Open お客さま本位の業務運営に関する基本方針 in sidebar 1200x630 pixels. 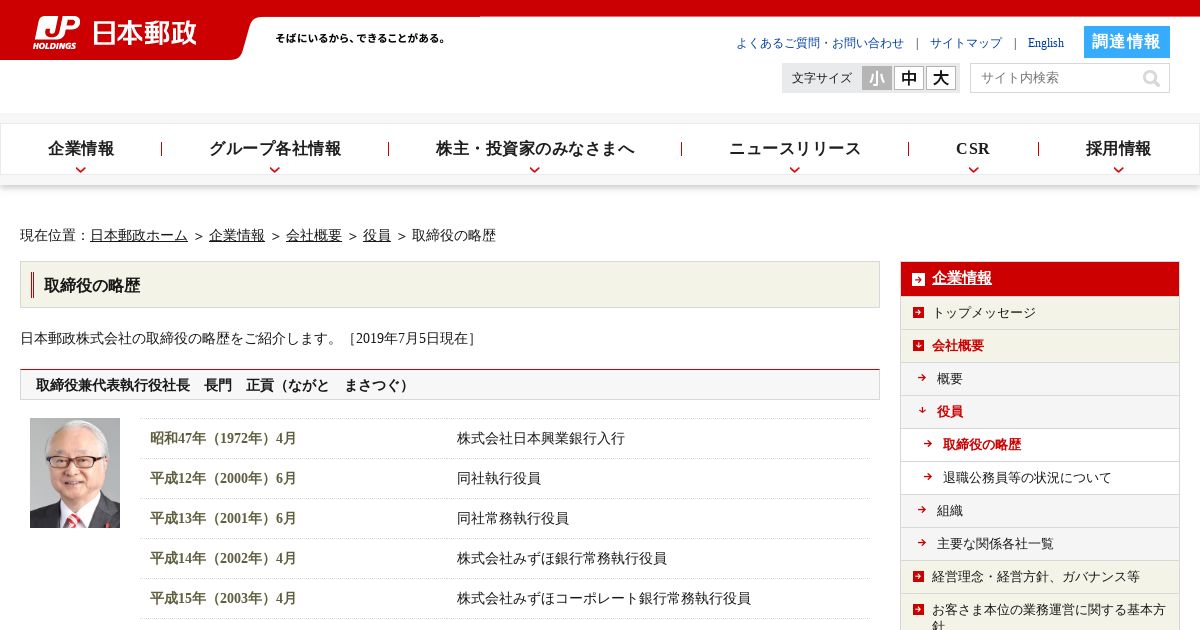(x=1049, y=617)
